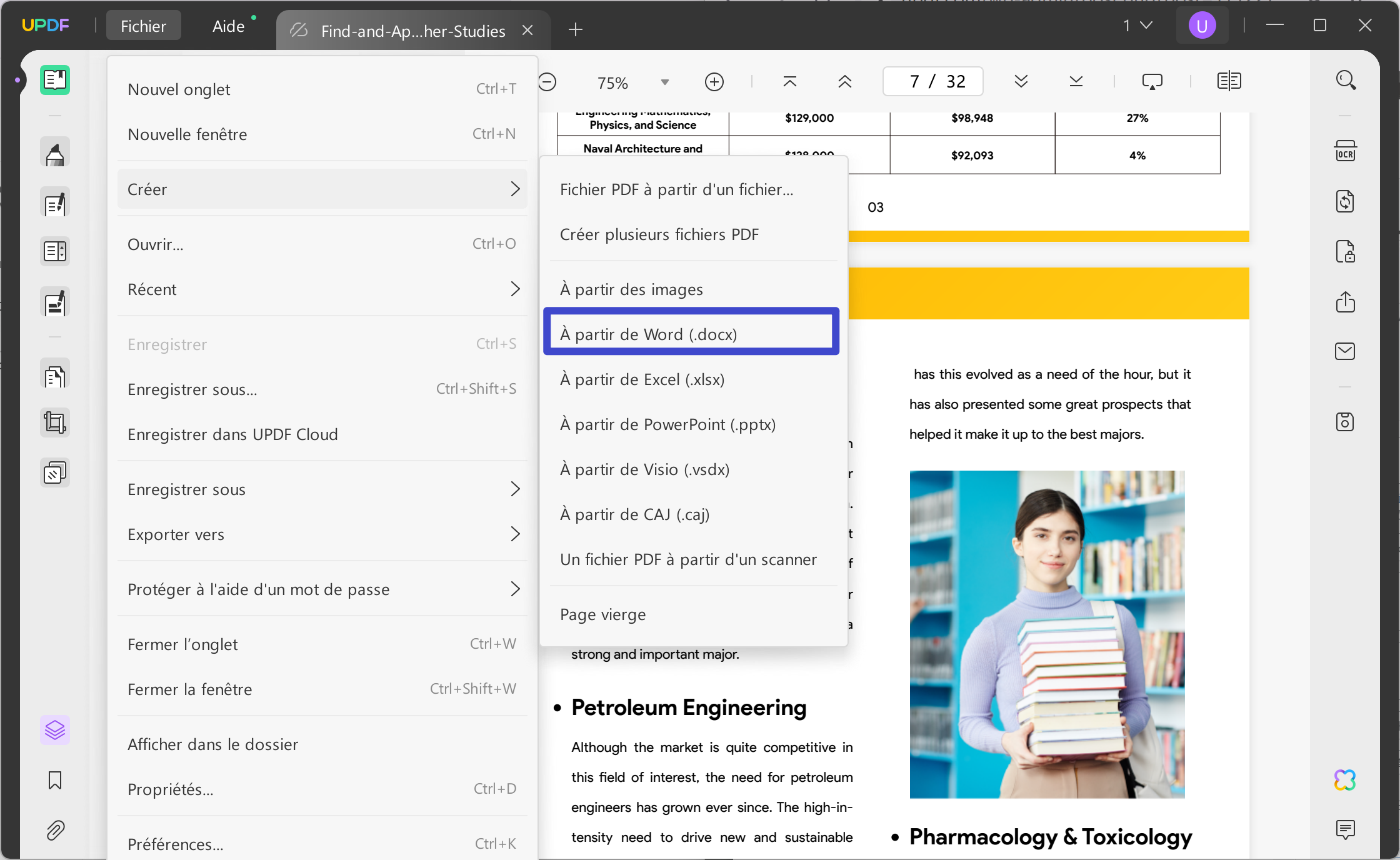Toggle the two-page view layout
The width and height of the screenshot is (1400, 860).
(x=1229, y=81)
